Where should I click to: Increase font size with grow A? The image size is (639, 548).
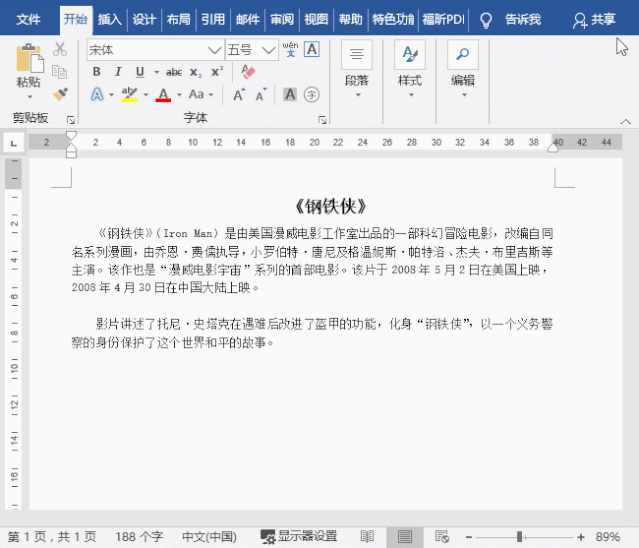[239, 95]
